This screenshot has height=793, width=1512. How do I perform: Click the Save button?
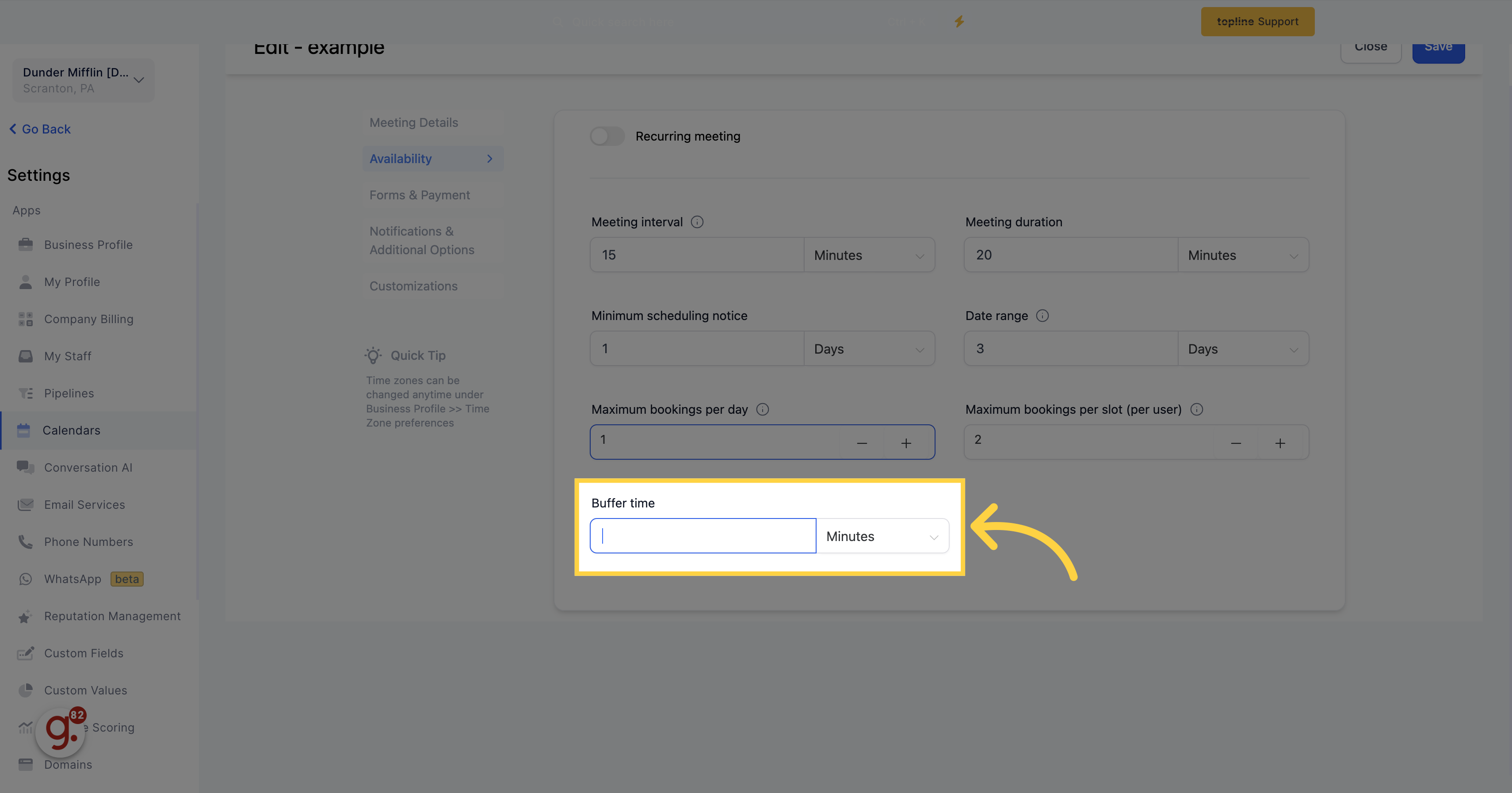coord(1439,47)
